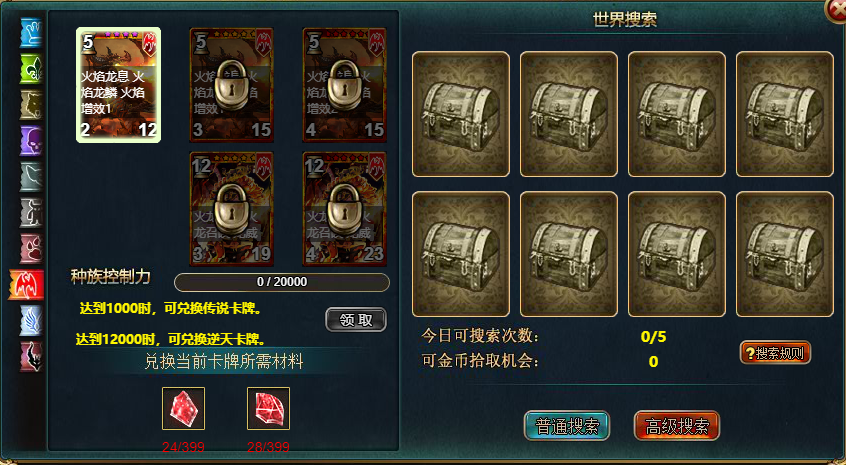This screenshot has width=846, height=465.
Task: Select the blue angel wing race flag
Action: [31, 320]
